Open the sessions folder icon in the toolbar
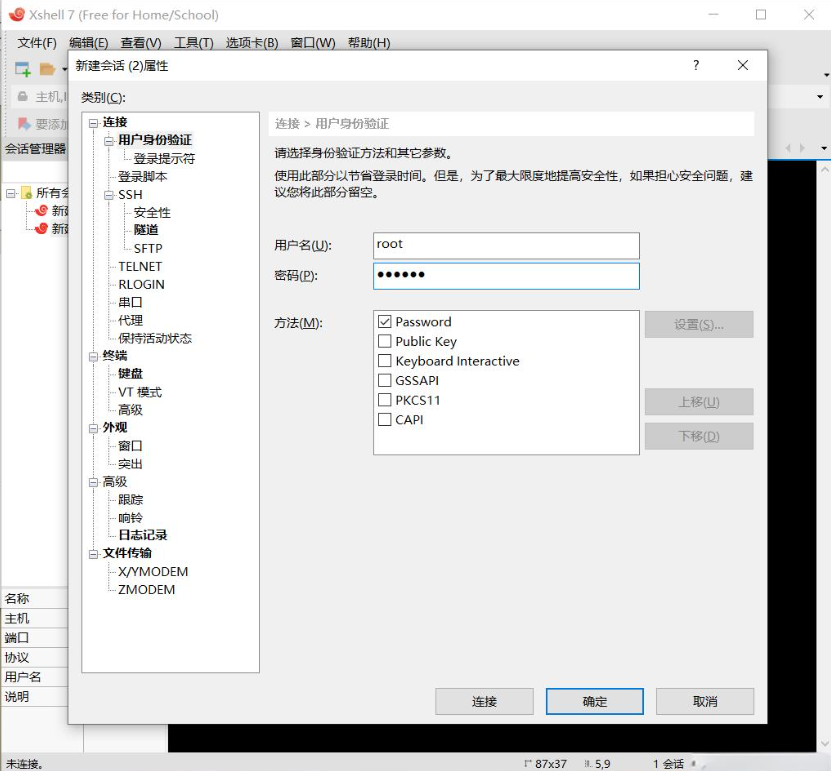The width and height of the screenshot is (831, 771). pyautogui.click(x=47, y=68)
